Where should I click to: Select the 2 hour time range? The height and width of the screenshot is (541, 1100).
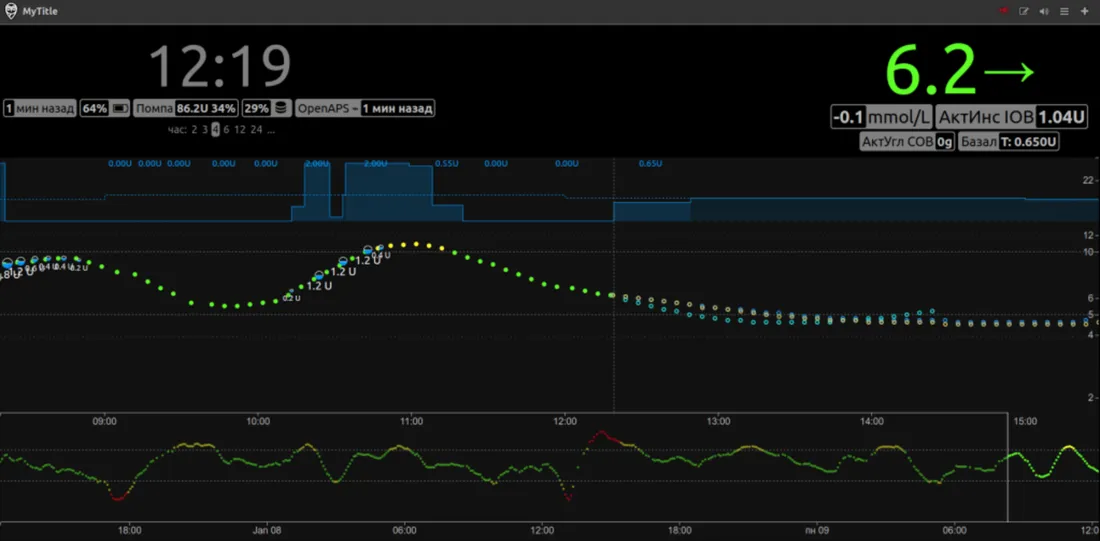coord(194,130)
